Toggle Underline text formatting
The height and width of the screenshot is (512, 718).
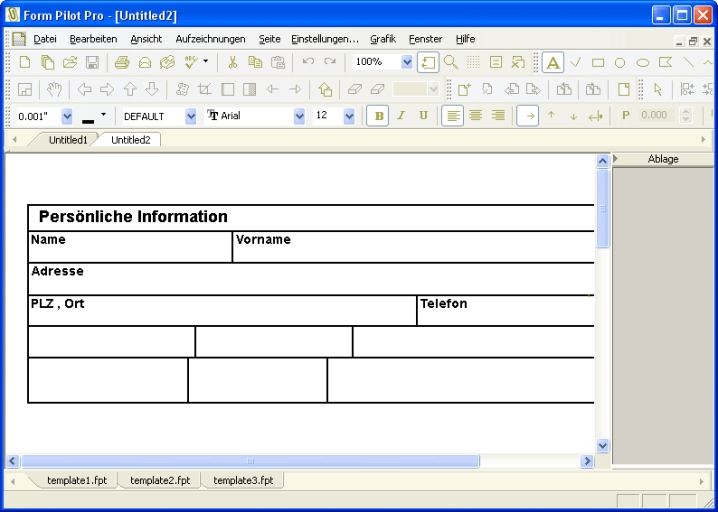(x=423, y=116)
